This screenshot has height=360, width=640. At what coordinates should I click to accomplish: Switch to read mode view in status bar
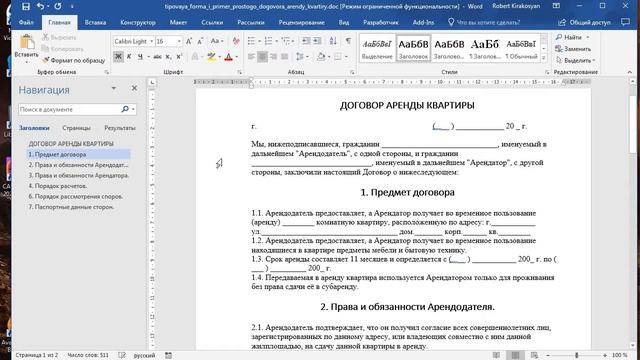tap(496, 356)
